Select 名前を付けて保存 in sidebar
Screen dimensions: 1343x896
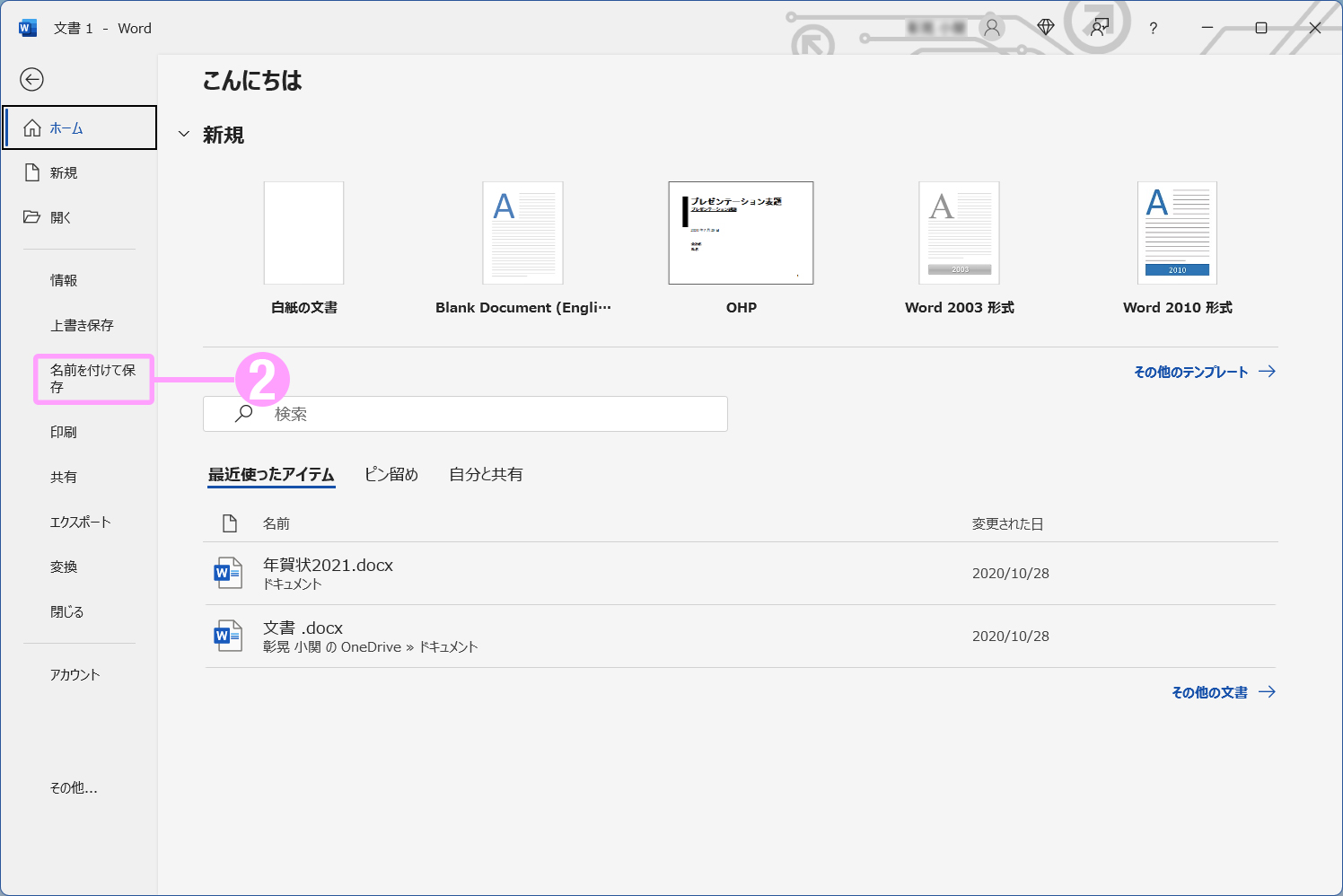tap(92, 378)
